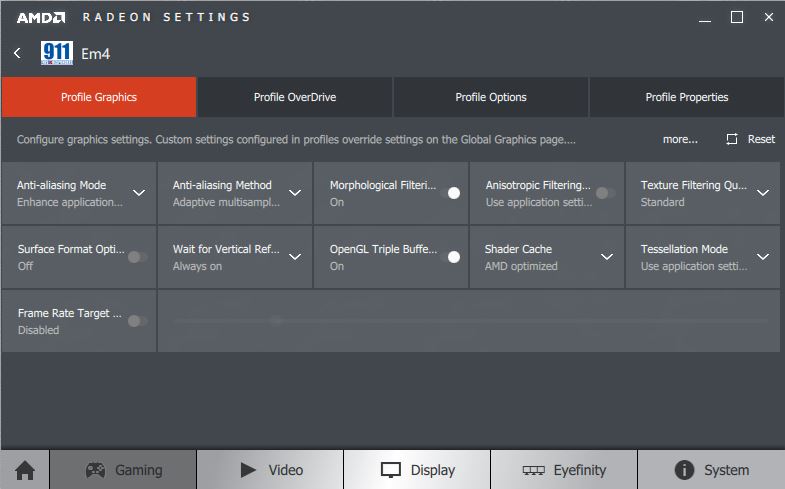This screenshot has height=489, width=785.
Task: Enable Surface Format Optimization switch
Action: click(137, 257)
